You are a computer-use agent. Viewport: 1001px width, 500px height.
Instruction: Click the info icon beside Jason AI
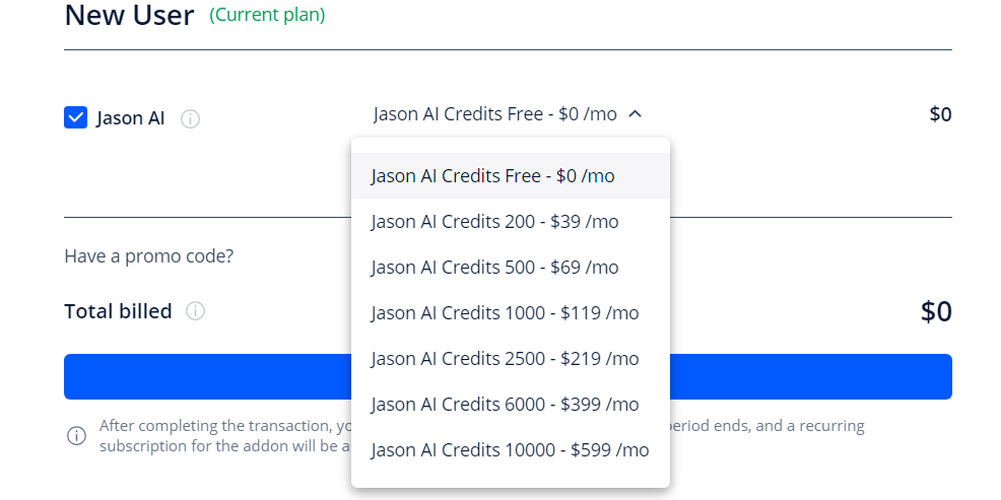click(x=190, y=119)
